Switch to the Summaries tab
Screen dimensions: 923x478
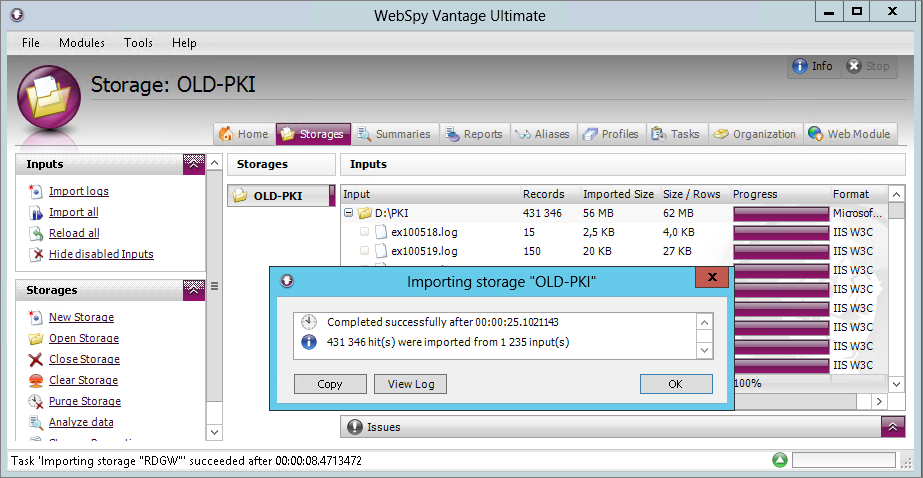tap(395, 134)
